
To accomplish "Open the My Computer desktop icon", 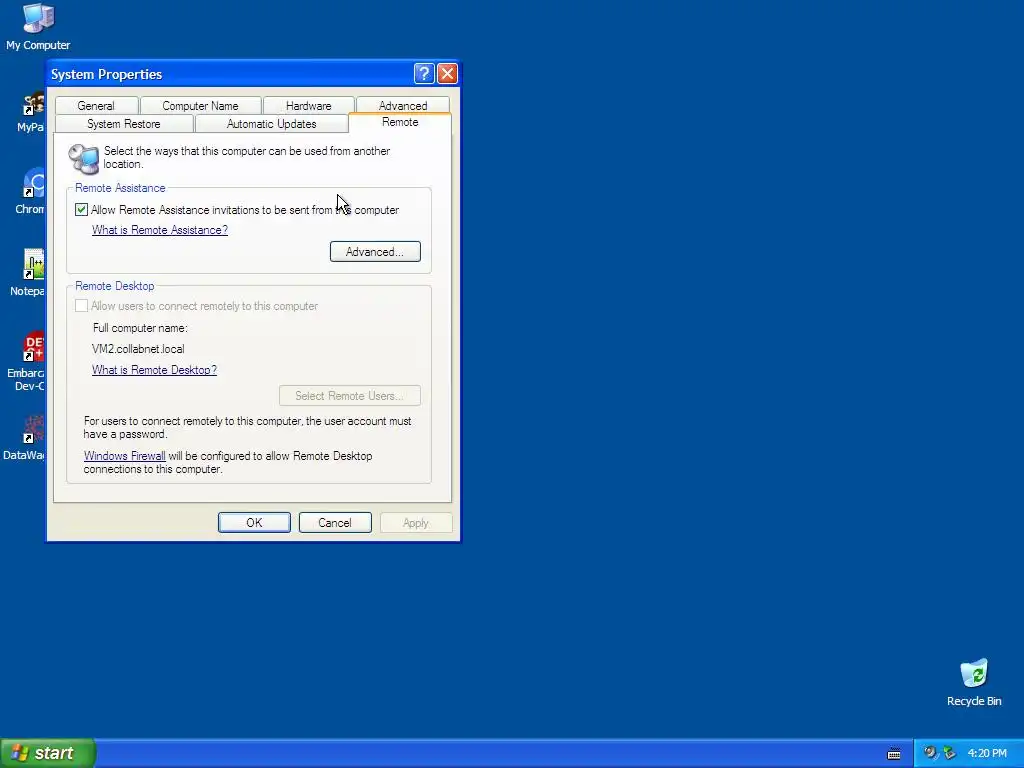I will coord(38,27).
